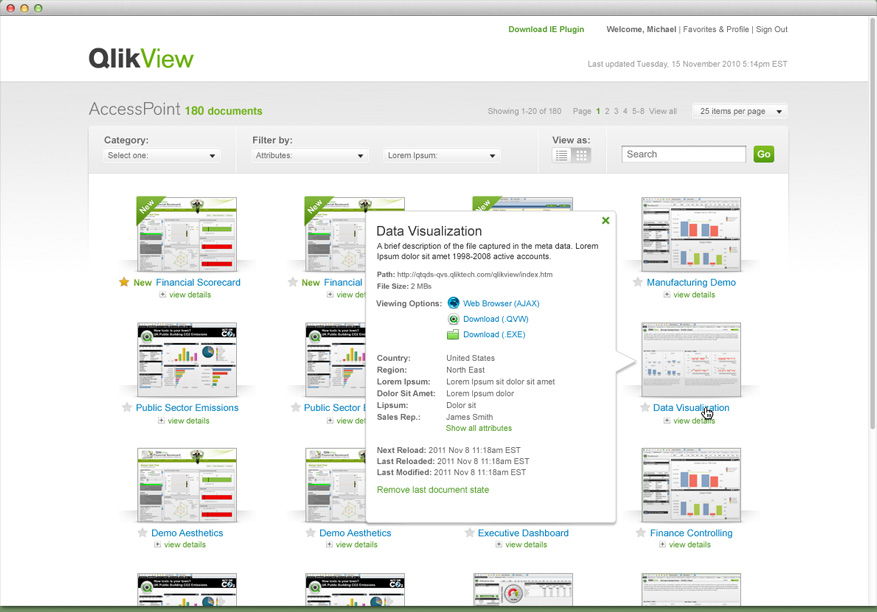Select Sign Out in the header
877x612 pixels.
click(772, 29)
